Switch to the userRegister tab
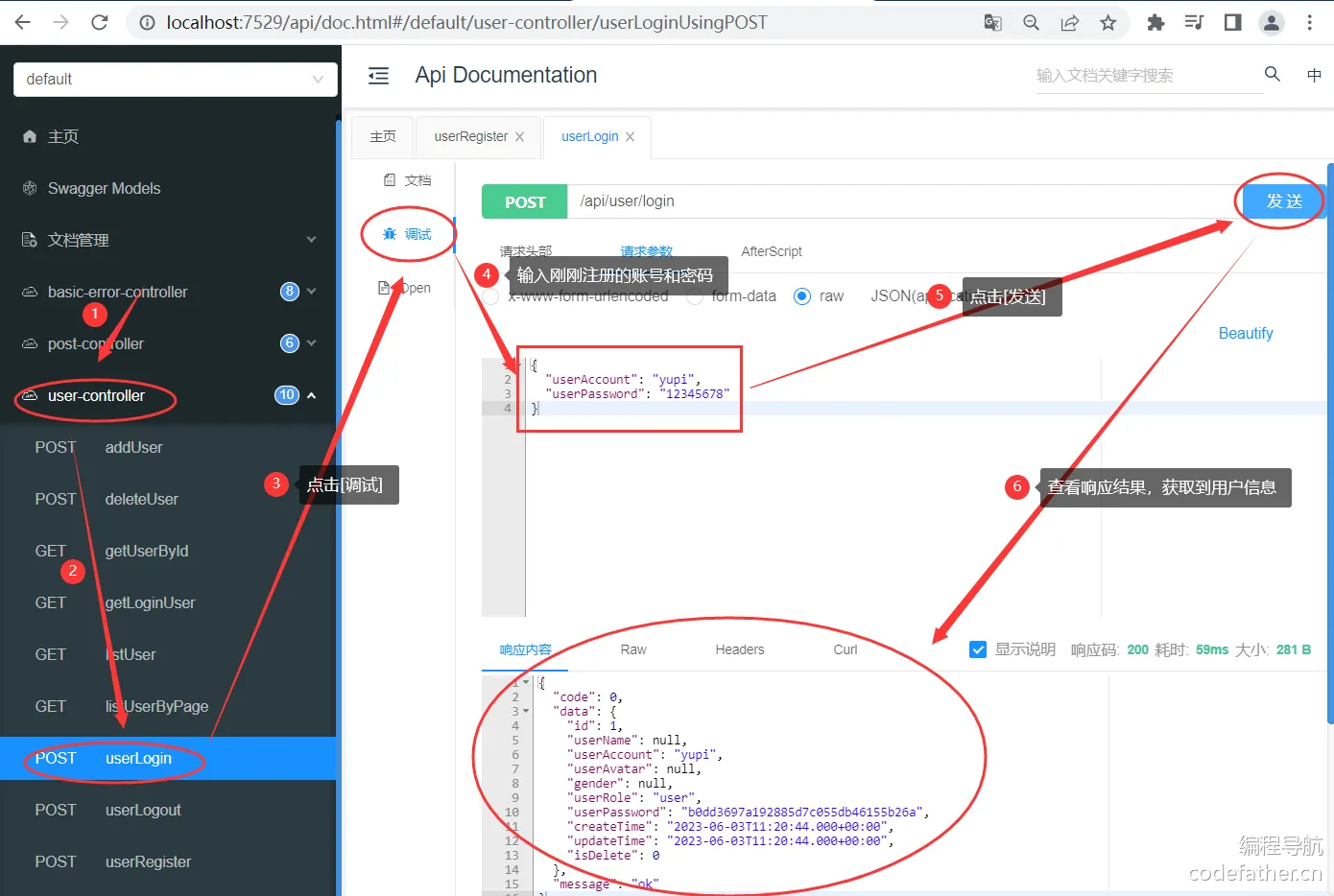Image resolution: width=1334 pixels, height=896 pixels. coord(470,137)
